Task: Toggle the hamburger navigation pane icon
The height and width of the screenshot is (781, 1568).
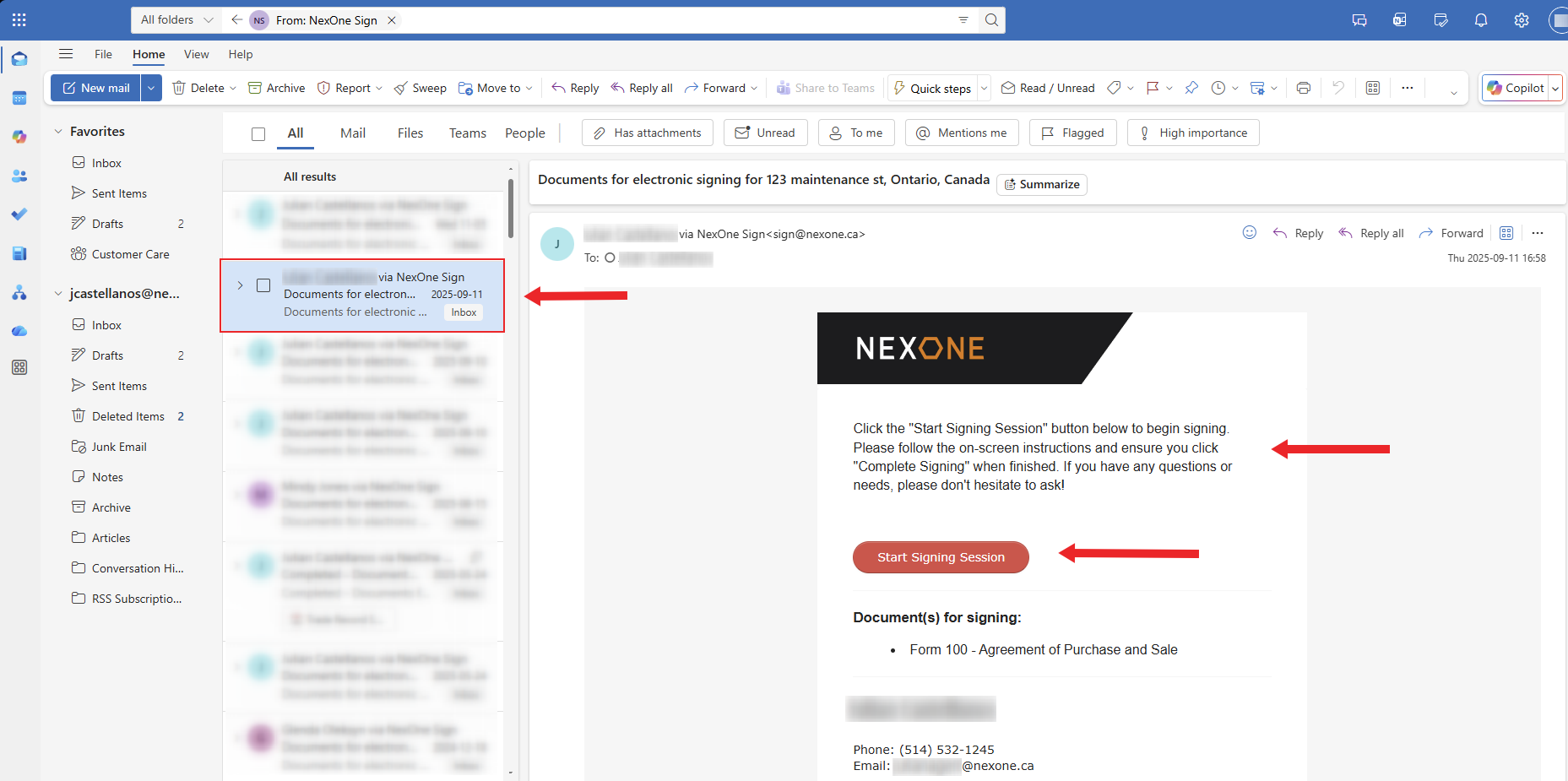Action: point(66,54)
